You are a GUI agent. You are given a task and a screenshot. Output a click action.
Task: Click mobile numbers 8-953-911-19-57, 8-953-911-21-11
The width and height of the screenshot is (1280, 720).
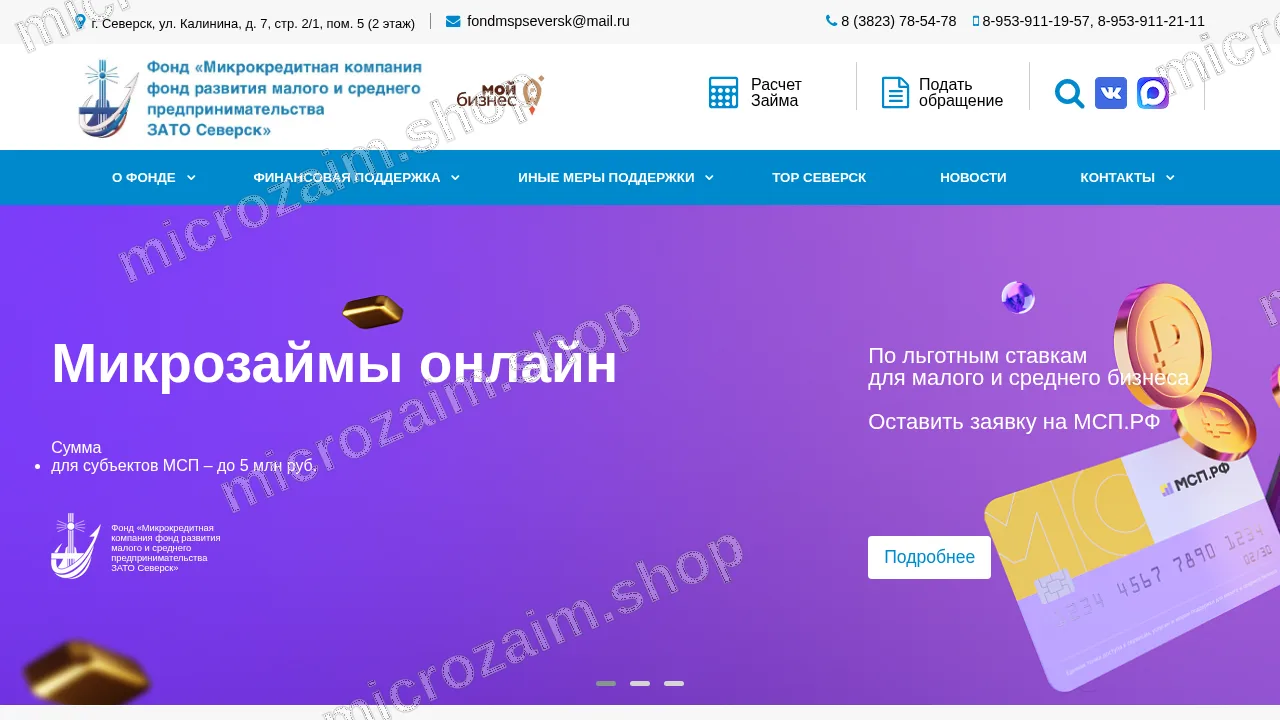[1093, 21]
